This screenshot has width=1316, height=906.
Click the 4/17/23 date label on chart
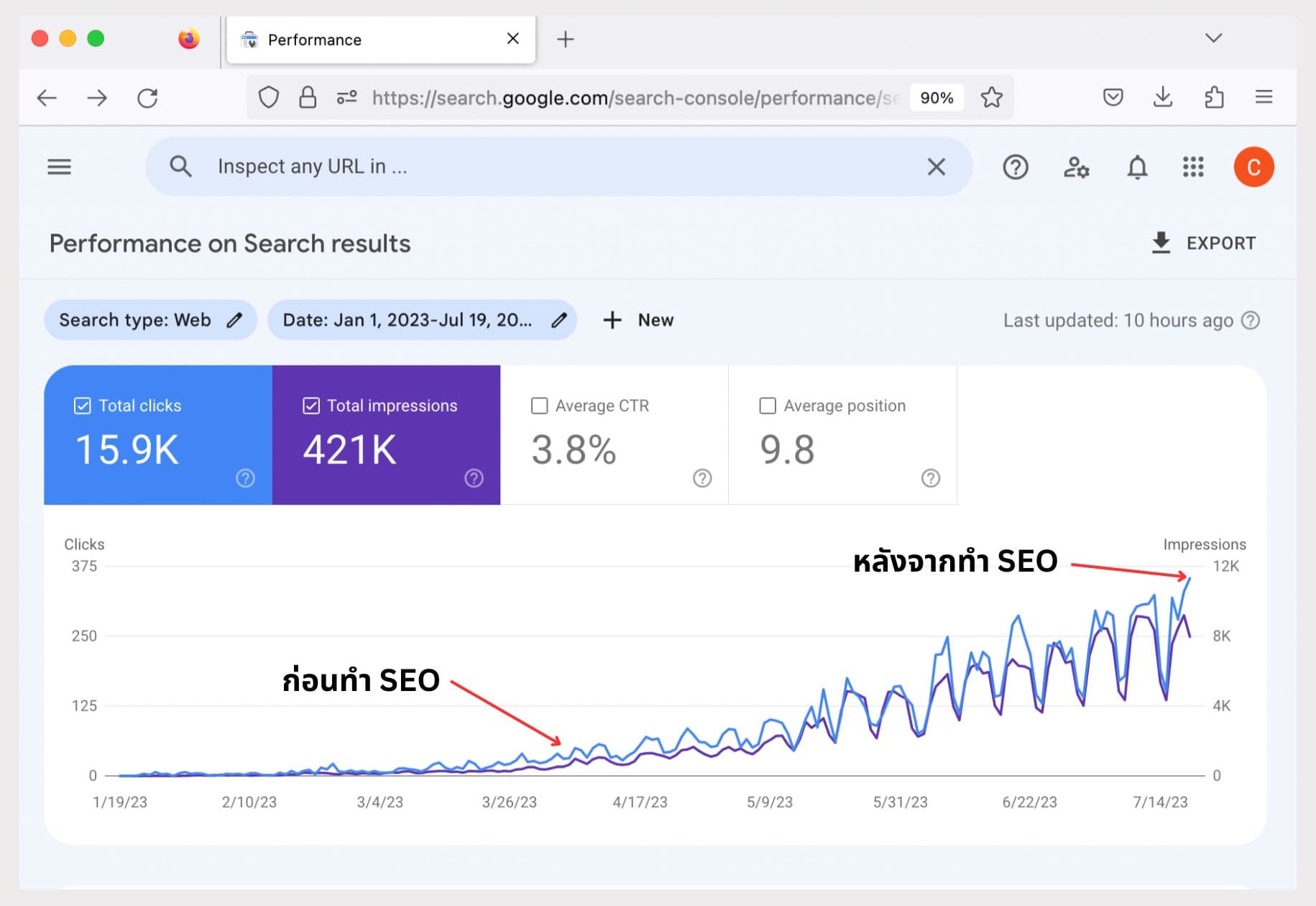(640, 802)
